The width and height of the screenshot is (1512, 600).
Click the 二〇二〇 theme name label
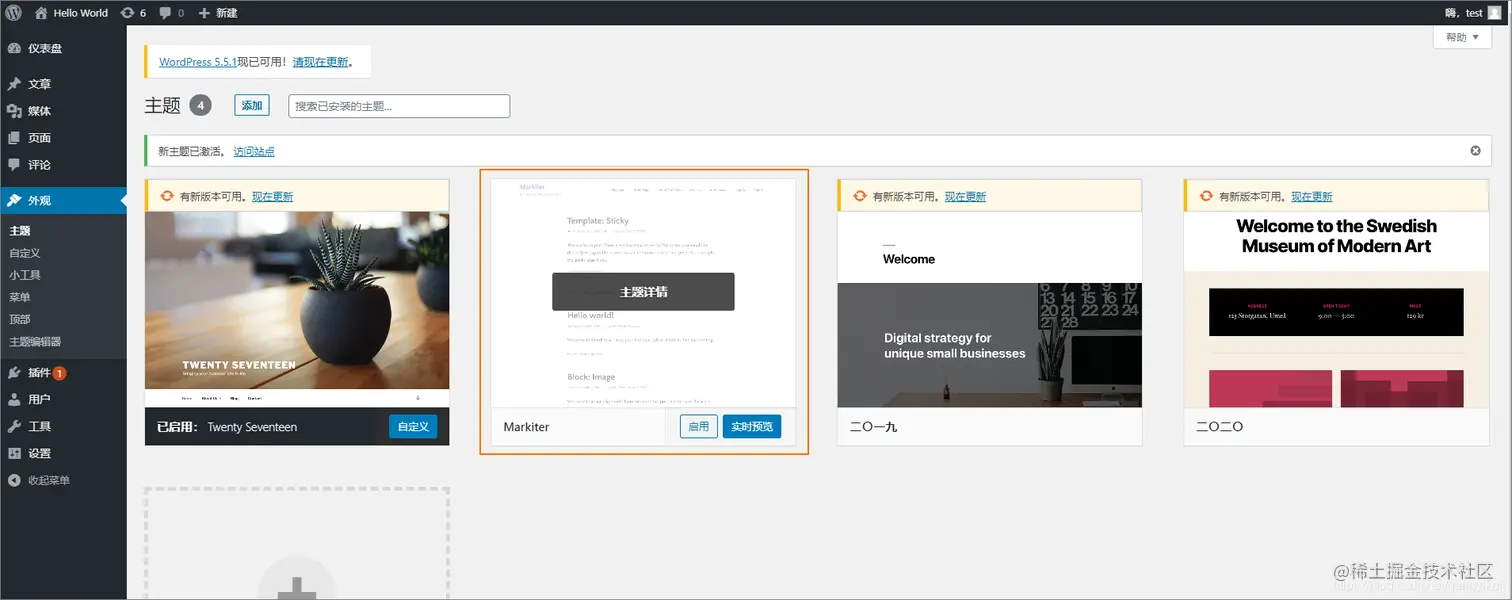pyautogui.click(x=1220, y=427)
